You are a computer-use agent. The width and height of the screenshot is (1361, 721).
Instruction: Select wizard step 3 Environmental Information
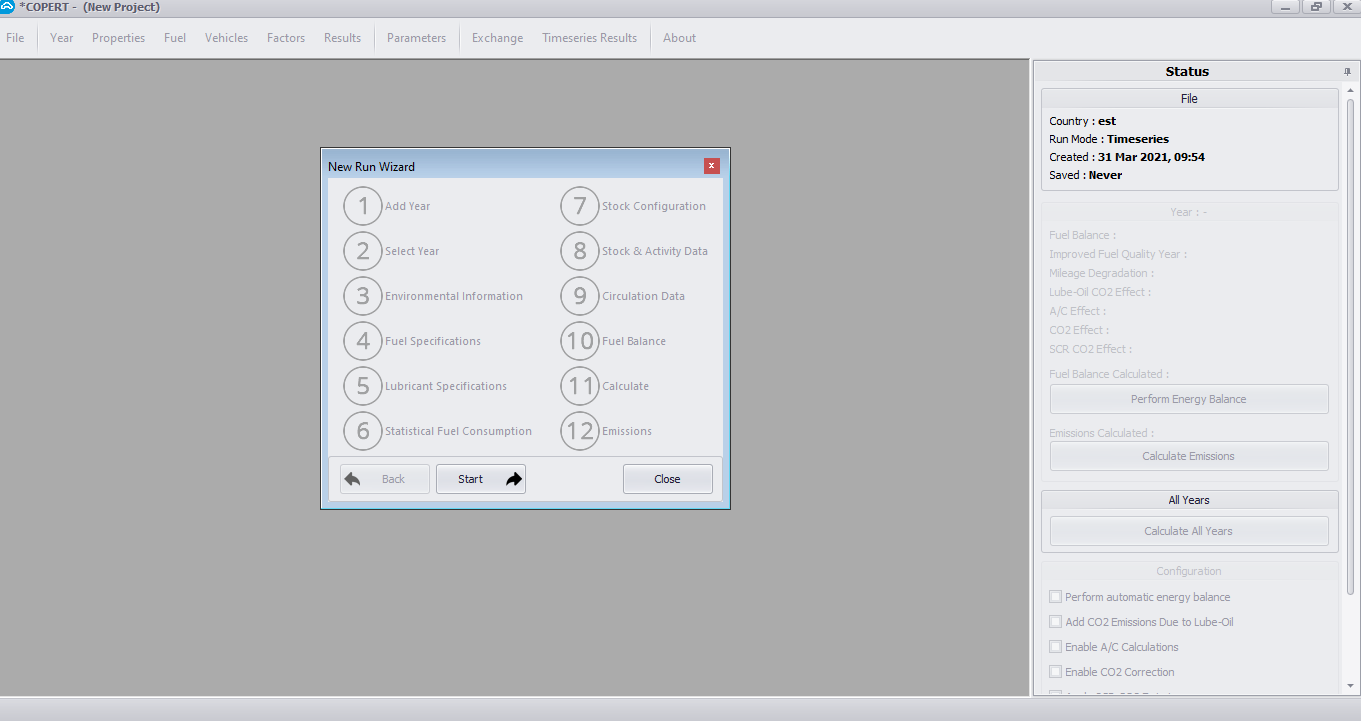(x=364, y=296)
